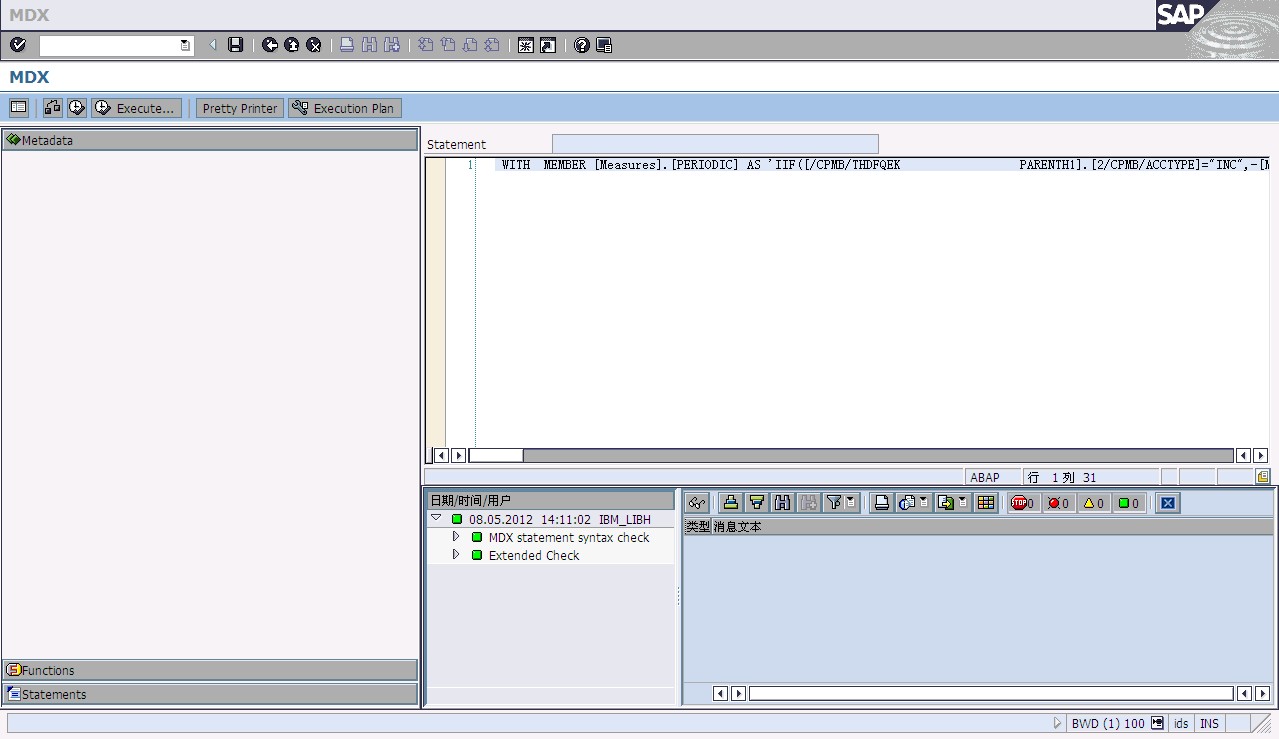Toggle the red Stop message filter
The height and width of the screenshot is (739, 1279).
pyautogui.click(x=1022, y=503)
